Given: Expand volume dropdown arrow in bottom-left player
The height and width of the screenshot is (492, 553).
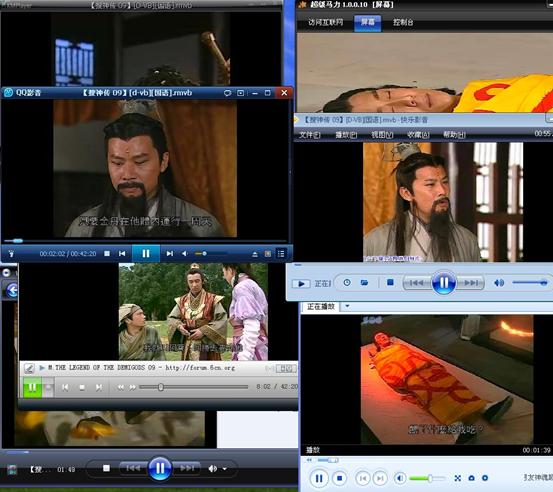Looking at the screenshot, I should coord(225,469).
